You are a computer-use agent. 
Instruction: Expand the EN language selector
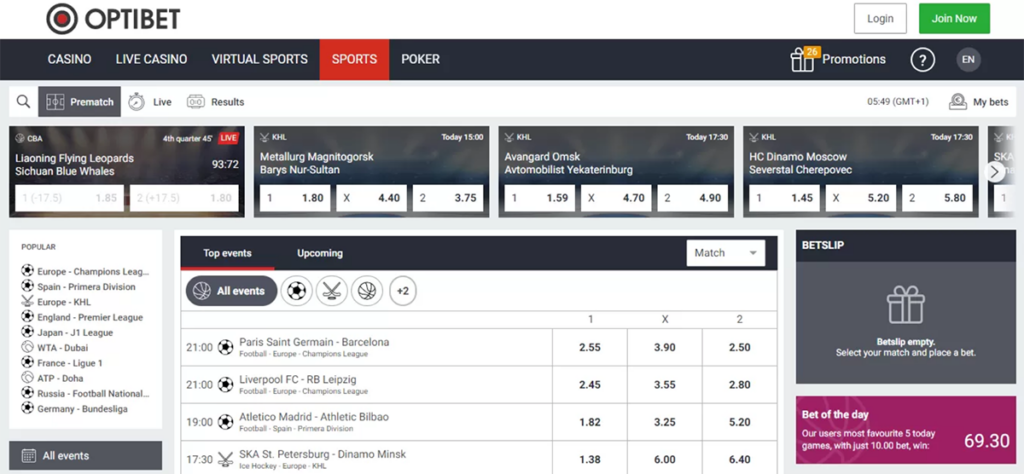point(968,60)
